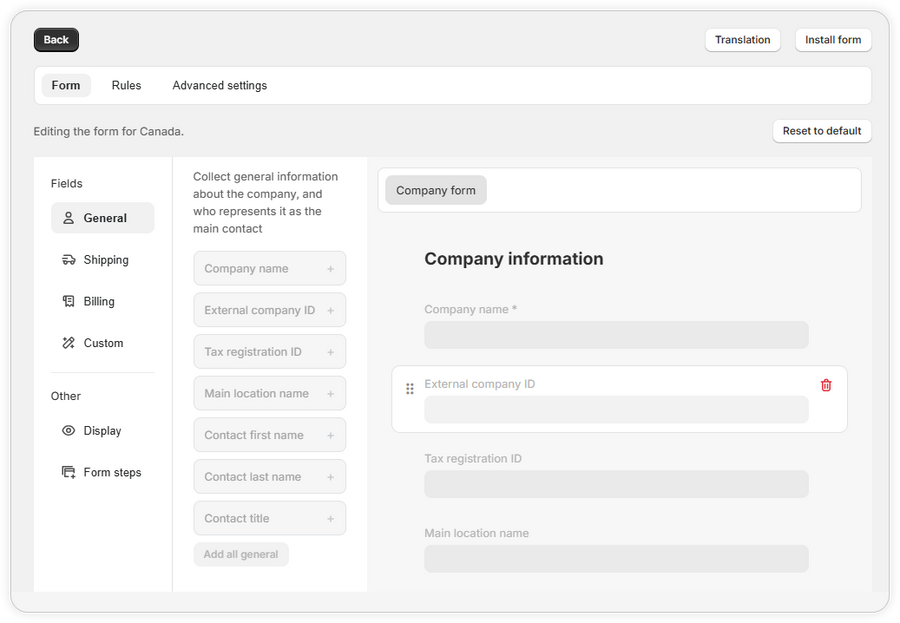Click 'Editing the form for Canada.' text
The height and width of the screenshot is (623, 900).
(108, 131)
